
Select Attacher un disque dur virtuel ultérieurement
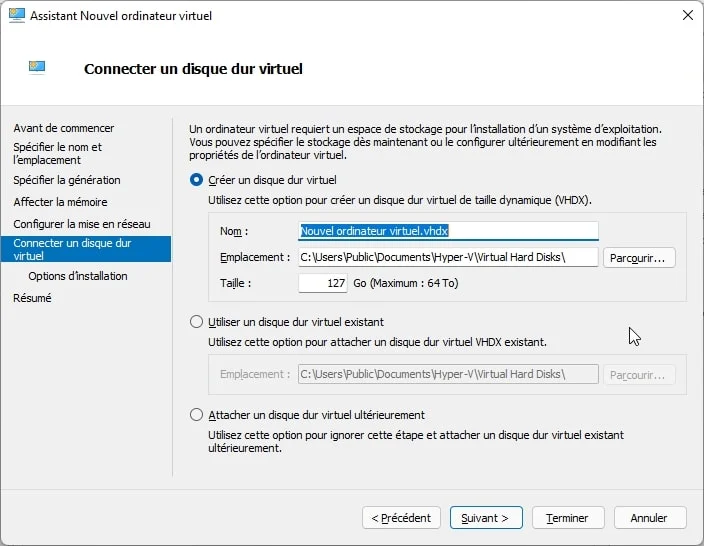(x=196, y=415)
